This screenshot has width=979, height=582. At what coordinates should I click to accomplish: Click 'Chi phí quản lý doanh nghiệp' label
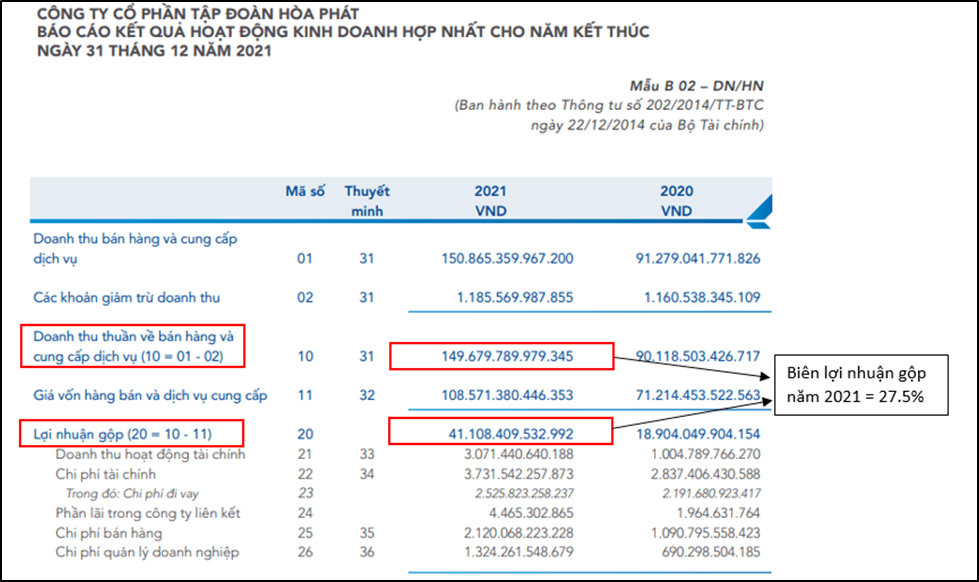[x=147, y=553]
